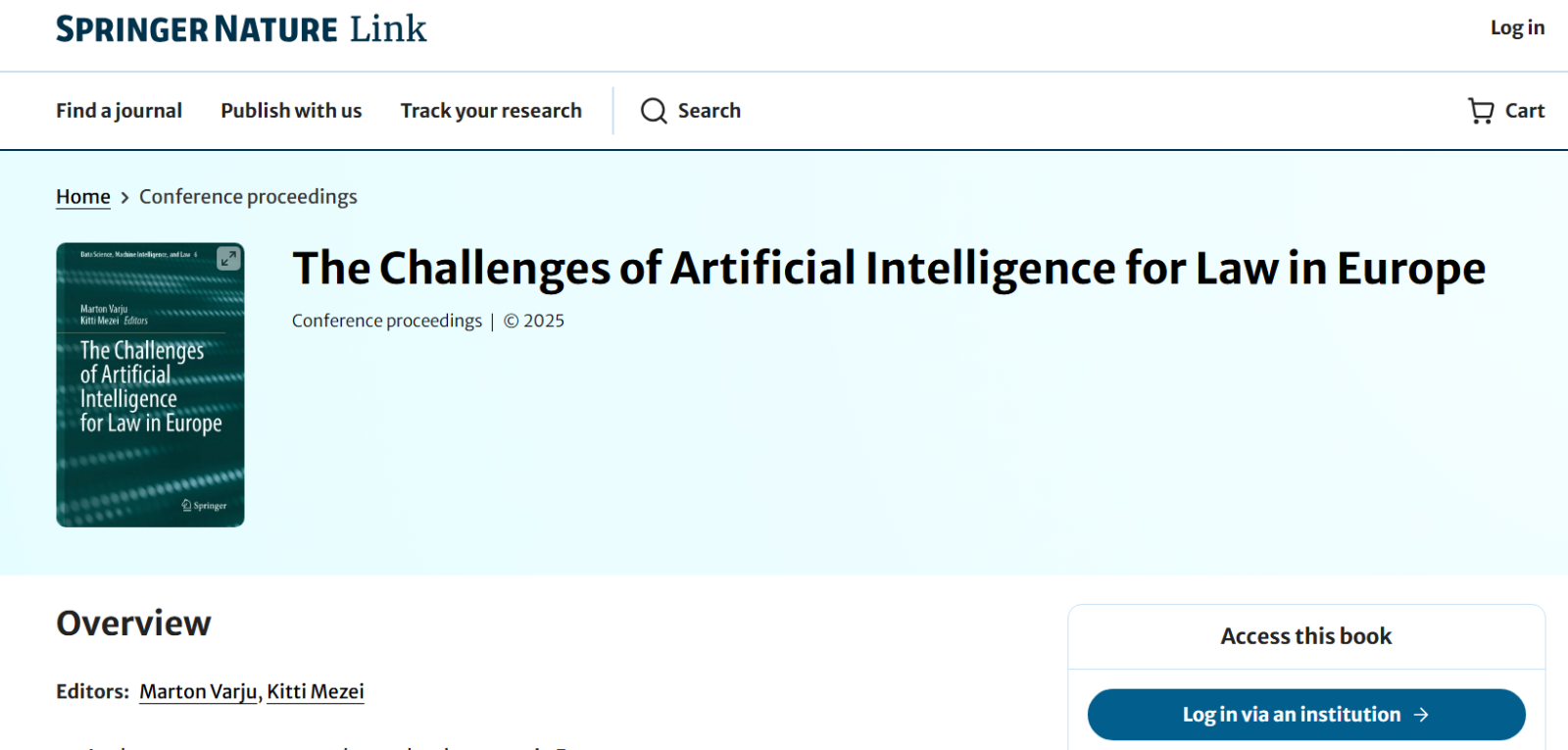Open Find a journal menu
This screenshot has height=750, width=1568.
(x=119, y=111)
